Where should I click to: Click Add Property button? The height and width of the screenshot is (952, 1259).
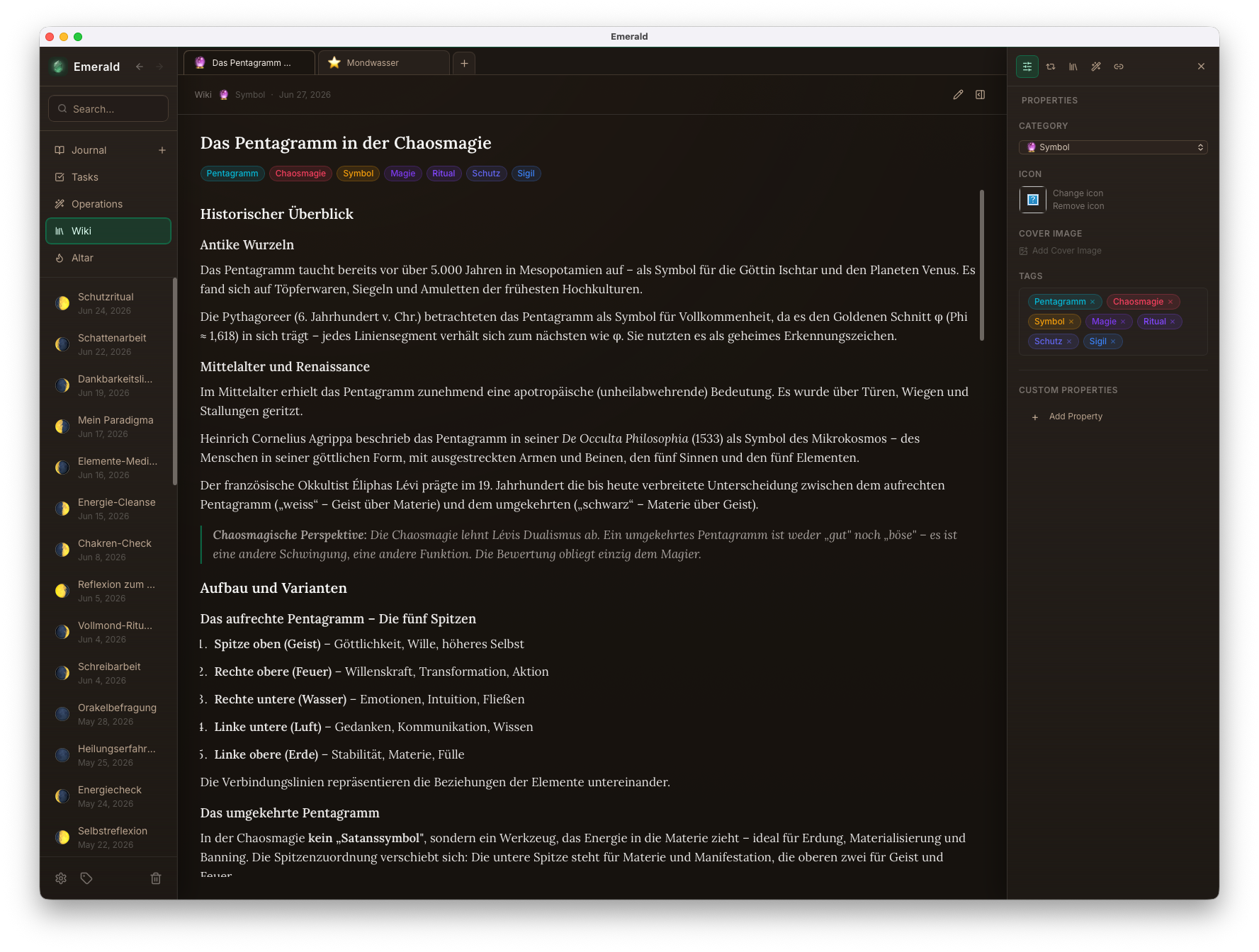coord(1068,416)
